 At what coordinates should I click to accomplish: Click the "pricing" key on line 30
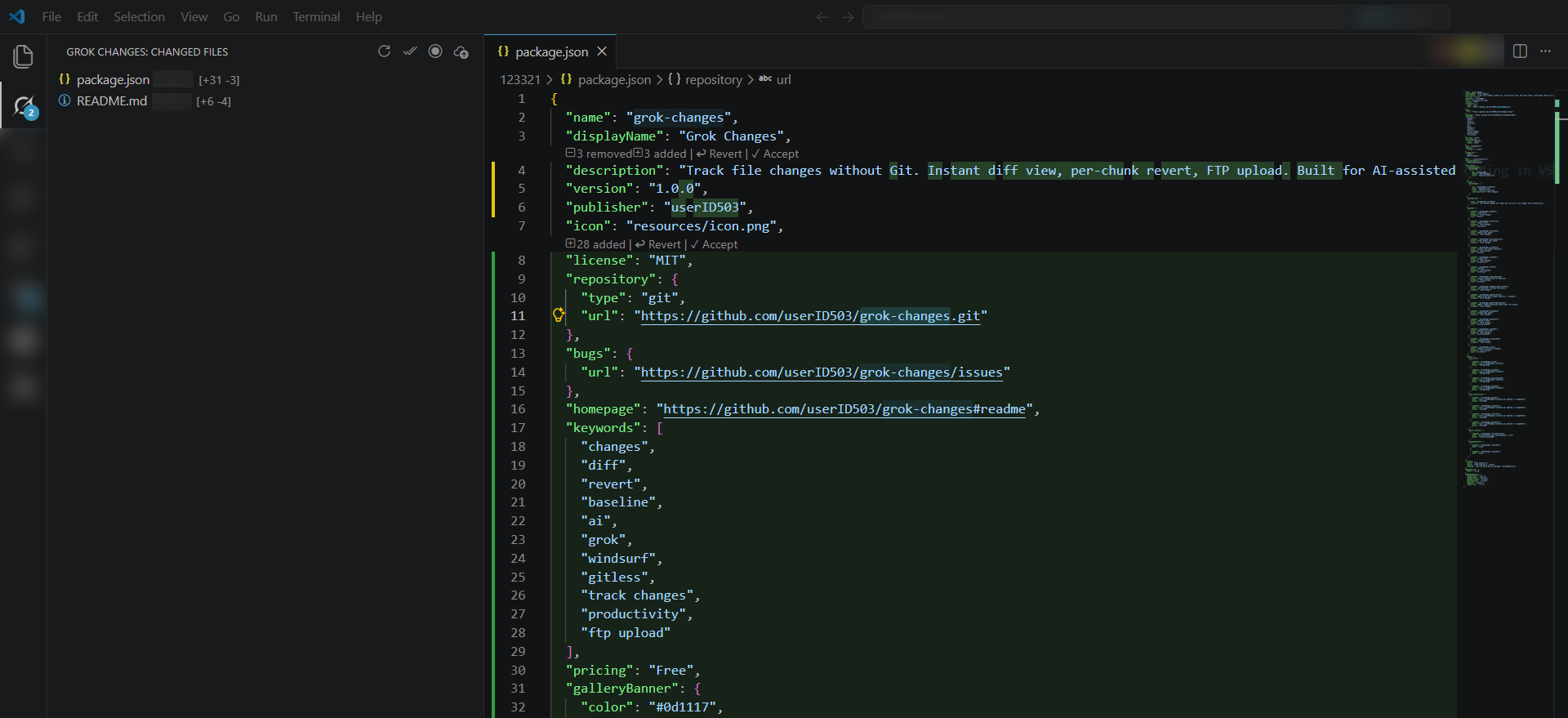(x=599, y=671)
